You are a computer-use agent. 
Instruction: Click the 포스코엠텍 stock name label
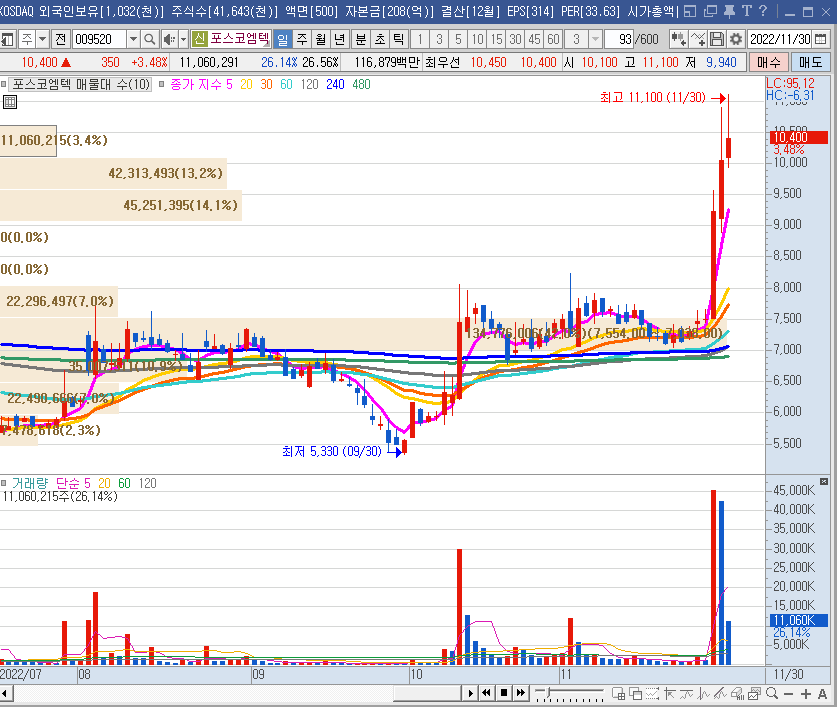pyautogui.click(x=239, y=38)
